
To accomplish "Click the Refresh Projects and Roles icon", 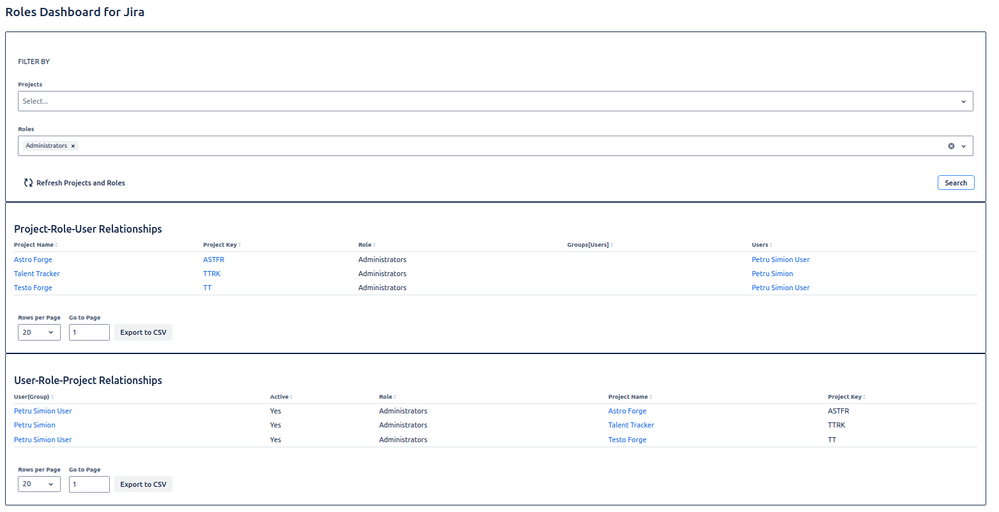I will point(28,183).
